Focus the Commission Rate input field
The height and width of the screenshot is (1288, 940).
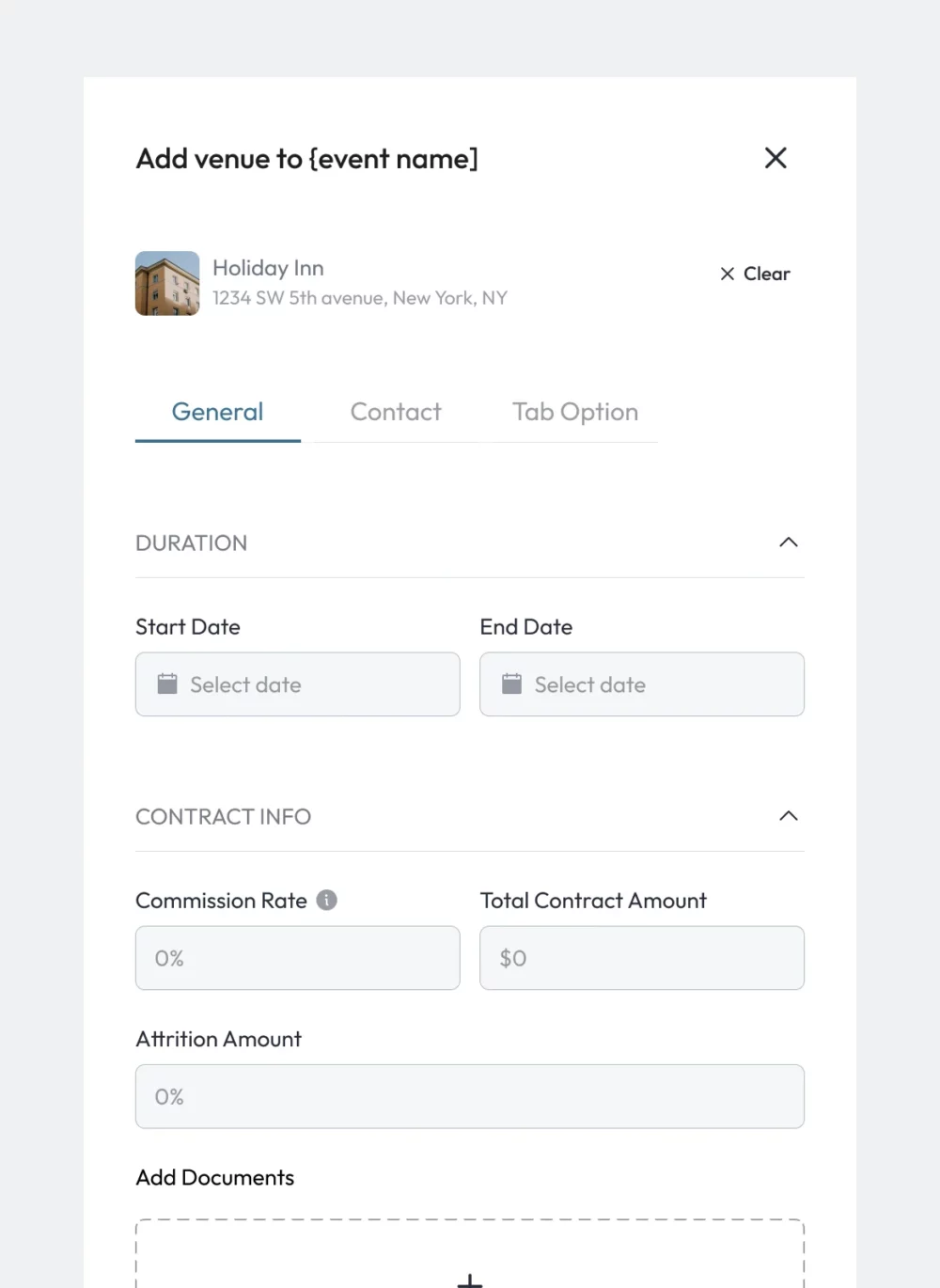point(298,958)
